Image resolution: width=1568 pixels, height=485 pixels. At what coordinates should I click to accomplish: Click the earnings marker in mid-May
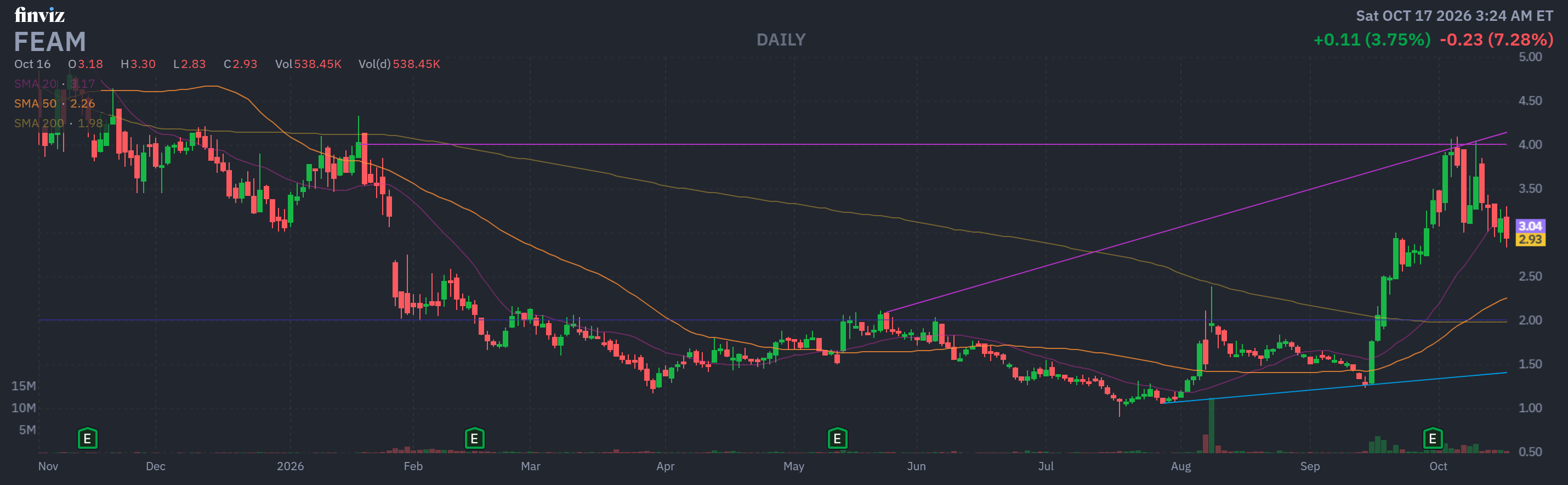[838, 438]
